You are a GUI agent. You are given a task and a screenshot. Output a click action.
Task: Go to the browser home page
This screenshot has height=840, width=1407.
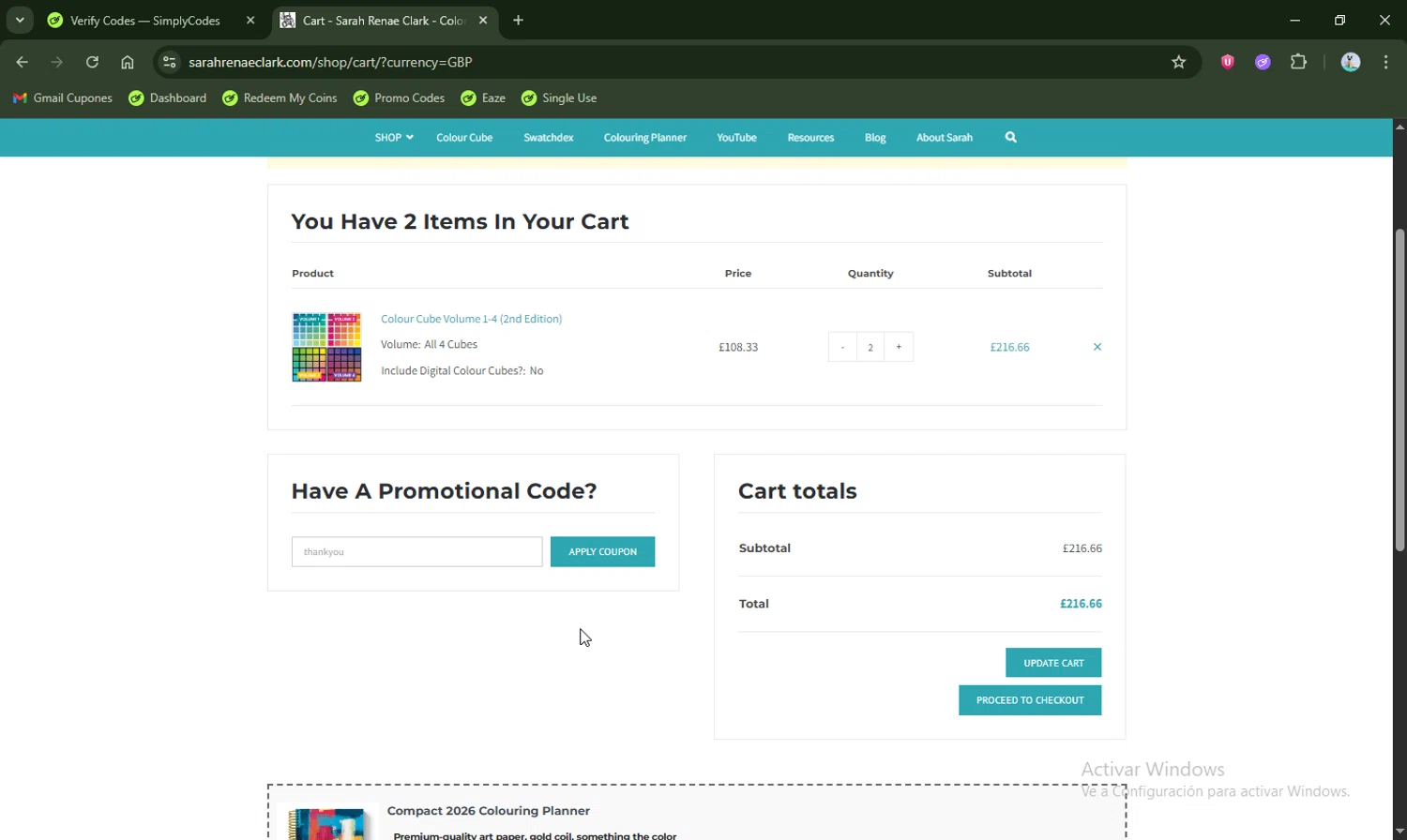pyautogui.click(x=128, y=62)
